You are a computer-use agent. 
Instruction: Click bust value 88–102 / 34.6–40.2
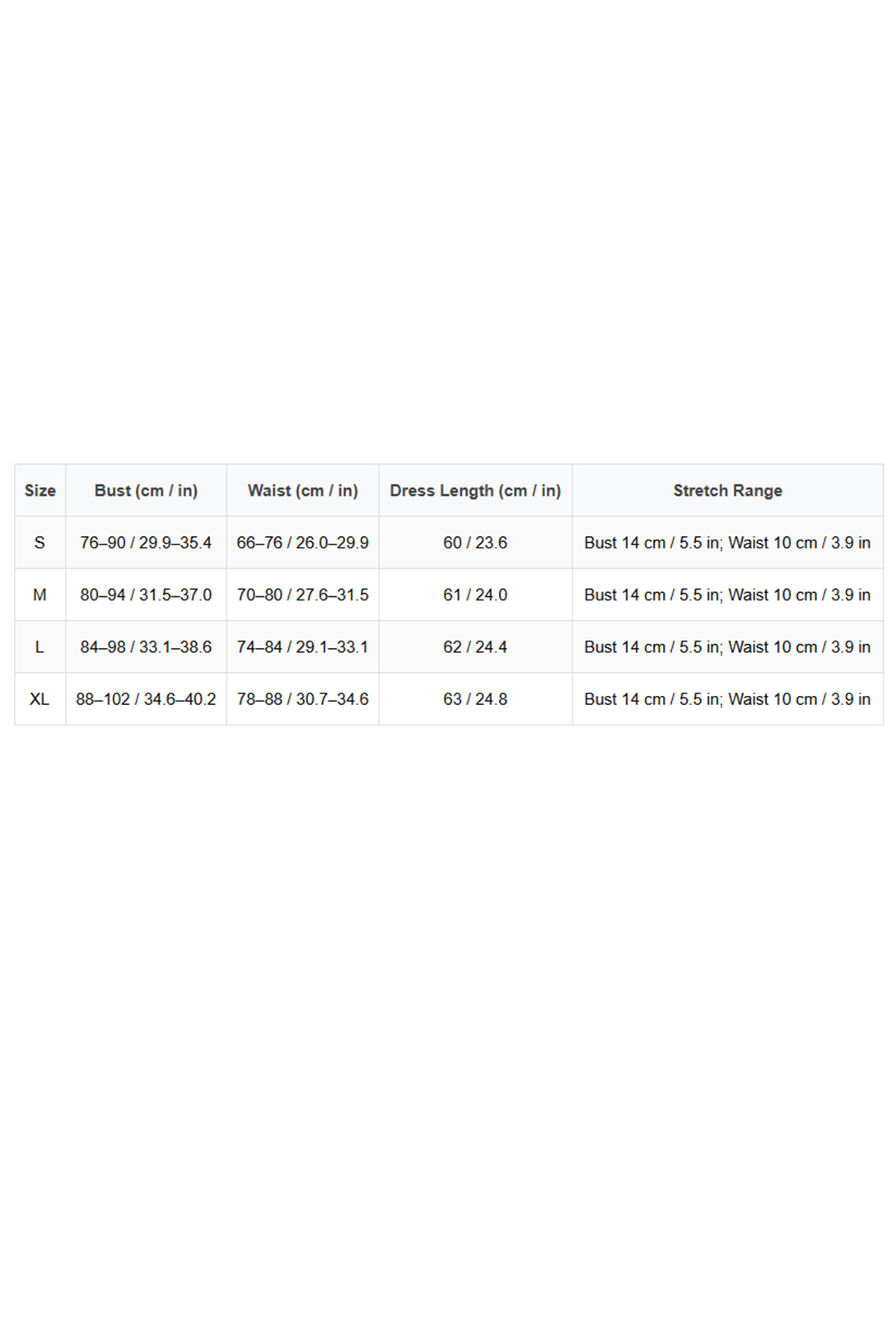coord(146,699)
